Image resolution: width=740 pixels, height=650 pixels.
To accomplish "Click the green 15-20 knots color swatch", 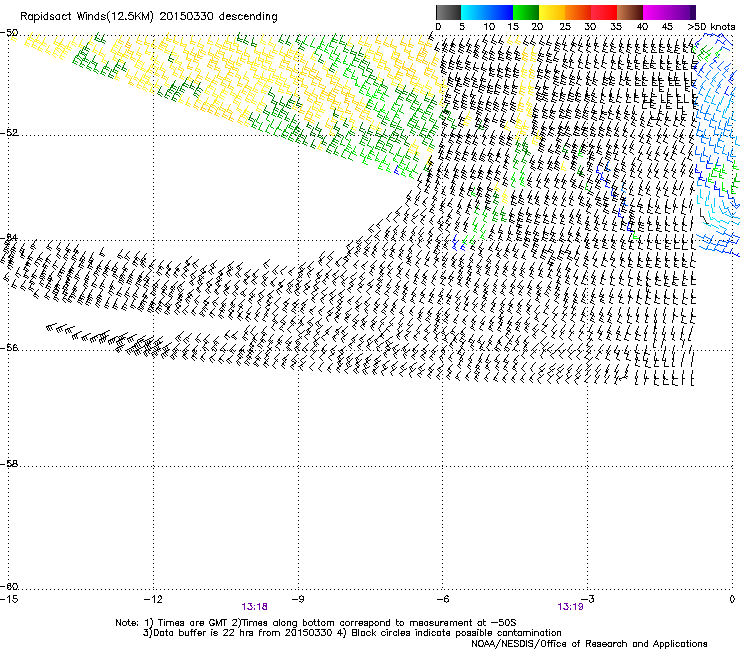I will [x=526, y=12].
